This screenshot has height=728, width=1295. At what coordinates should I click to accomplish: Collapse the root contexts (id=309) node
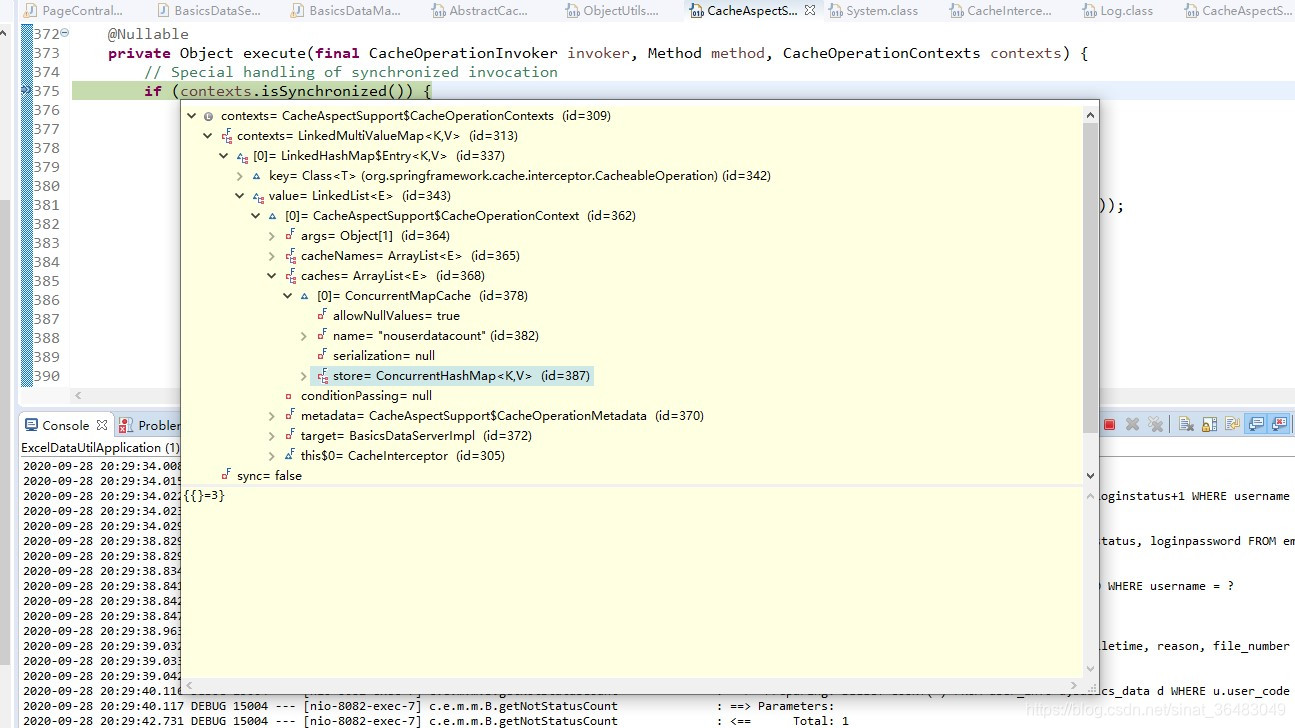[x=191, y=116]
